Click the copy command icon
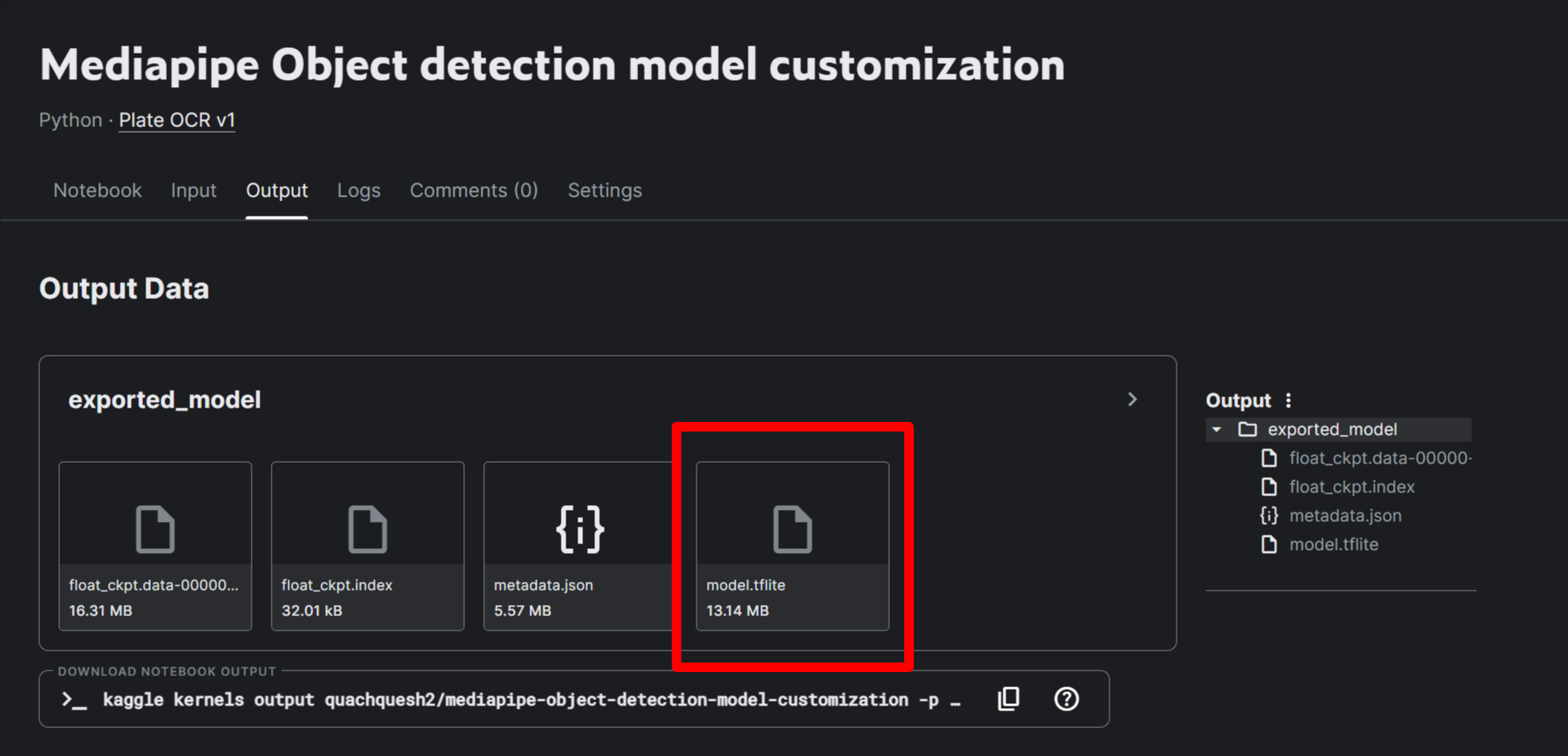 pyautogui.click(x=1009, y=699)
